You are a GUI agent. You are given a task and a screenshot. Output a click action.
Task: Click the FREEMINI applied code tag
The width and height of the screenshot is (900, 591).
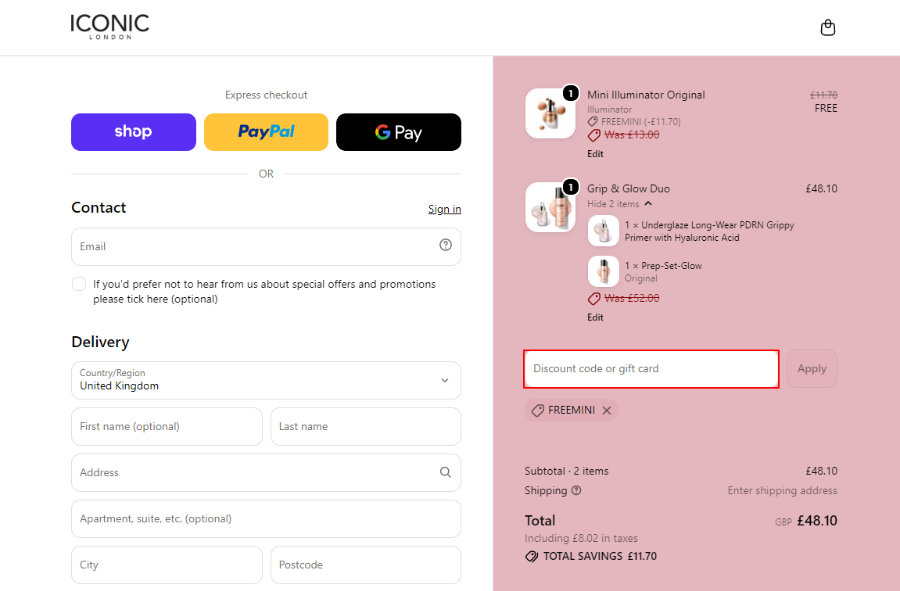[571, 410]
